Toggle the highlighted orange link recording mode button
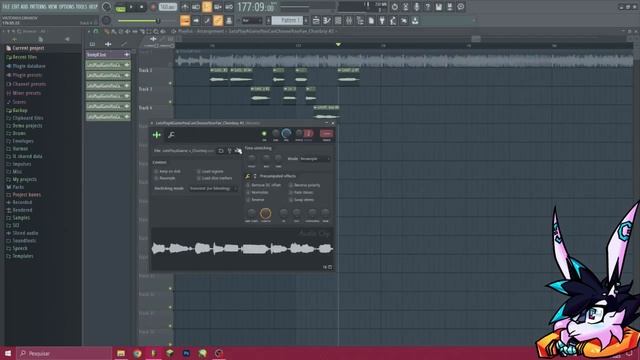640x360 pixels. (x=207, y=7)
